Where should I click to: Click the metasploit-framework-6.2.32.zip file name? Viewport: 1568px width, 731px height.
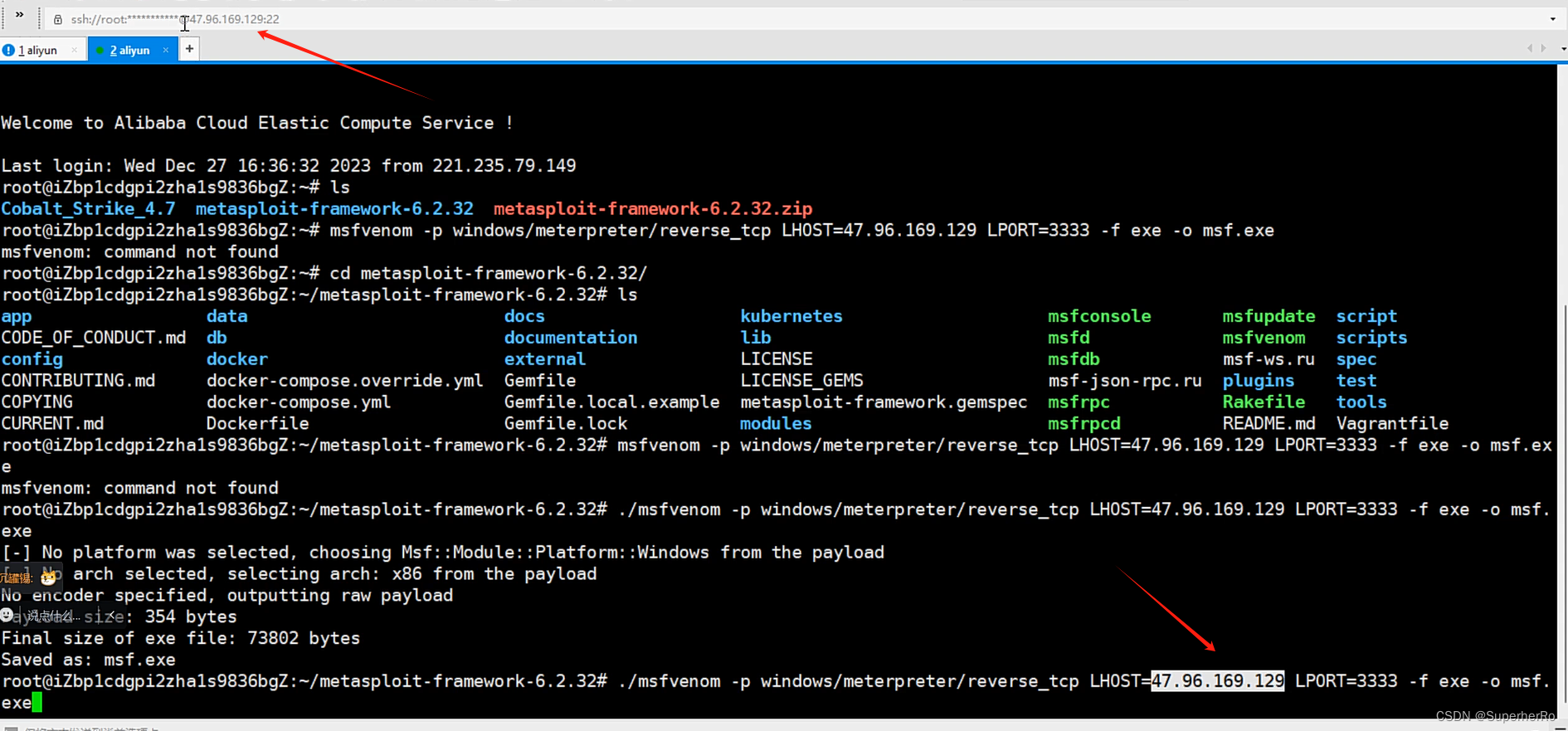(653, 209)
